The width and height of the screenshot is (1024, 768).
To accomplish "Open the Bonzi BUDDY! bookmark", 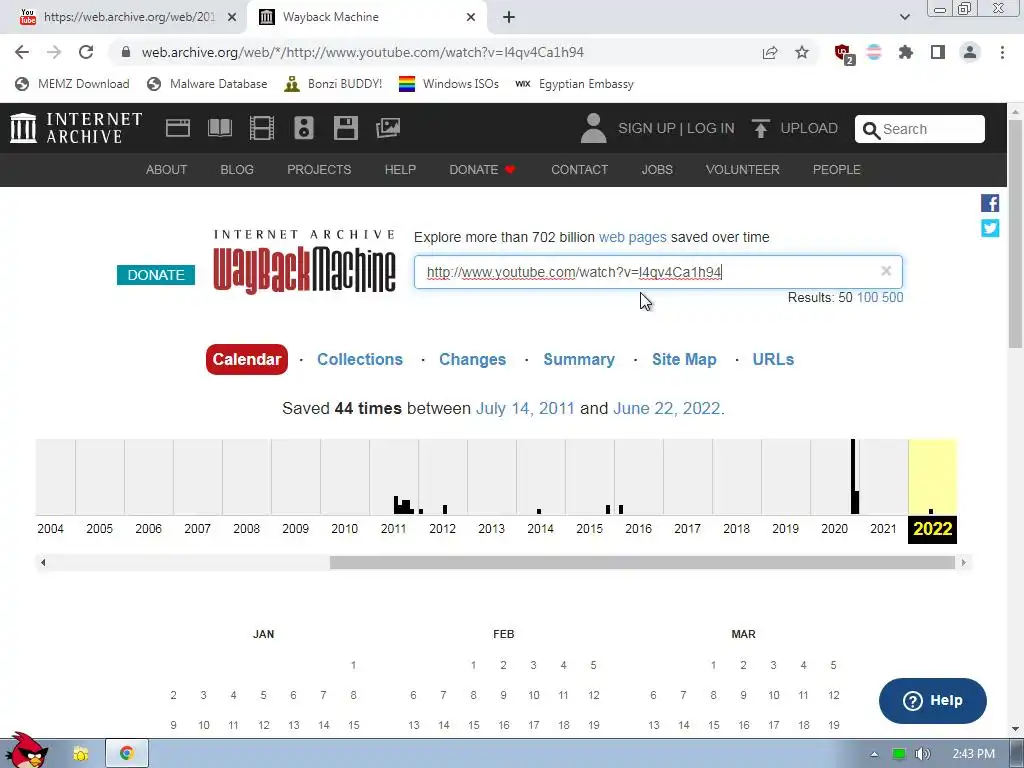I will (333, 84).
